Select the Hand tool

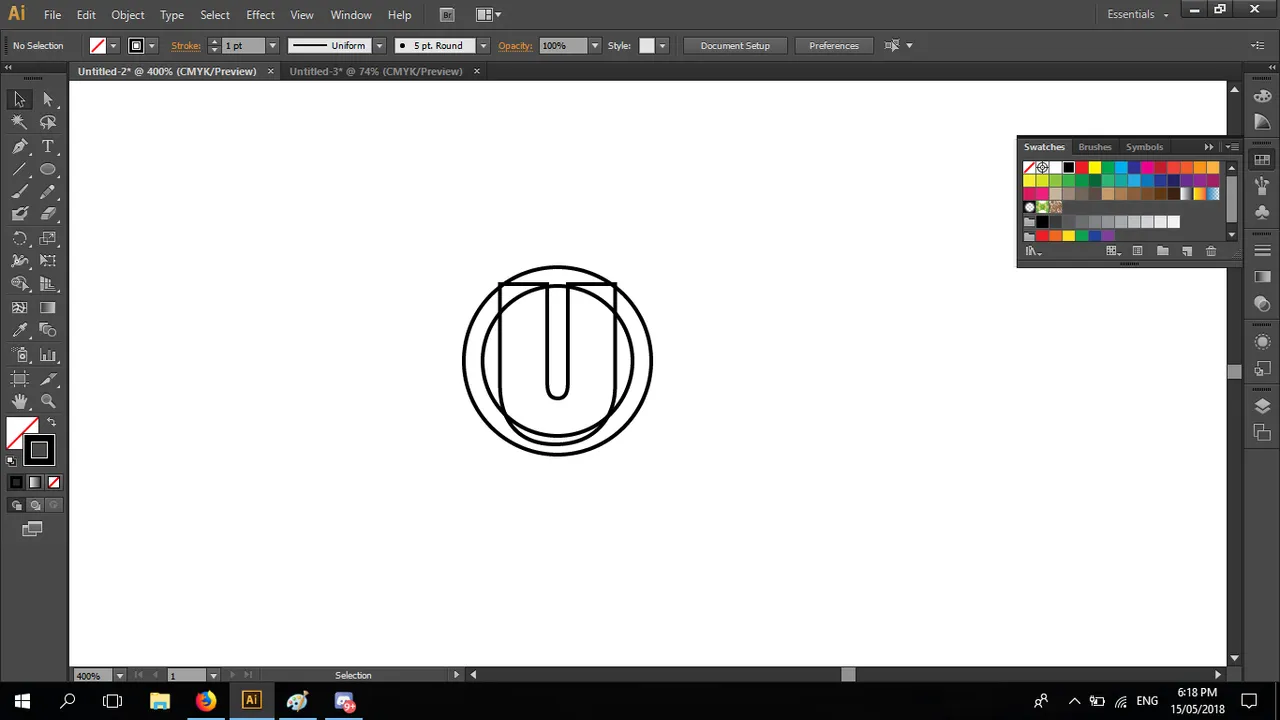(x=19, y=401)
